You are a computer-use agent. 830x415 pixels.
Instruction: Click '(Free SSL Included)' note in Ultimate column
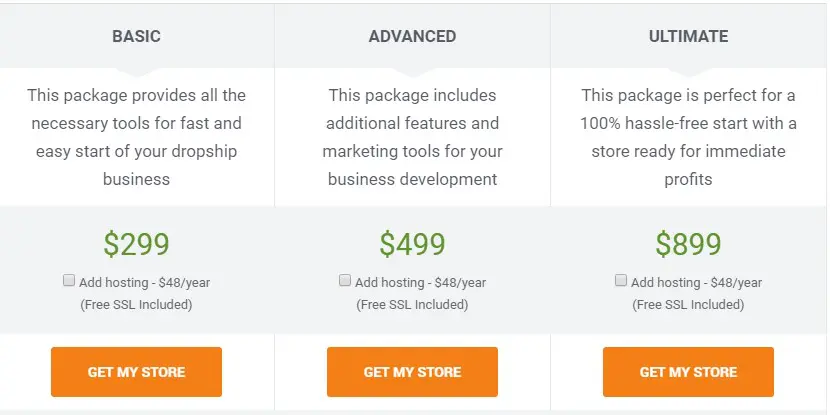pyautogui.click(x=688, y=304)
